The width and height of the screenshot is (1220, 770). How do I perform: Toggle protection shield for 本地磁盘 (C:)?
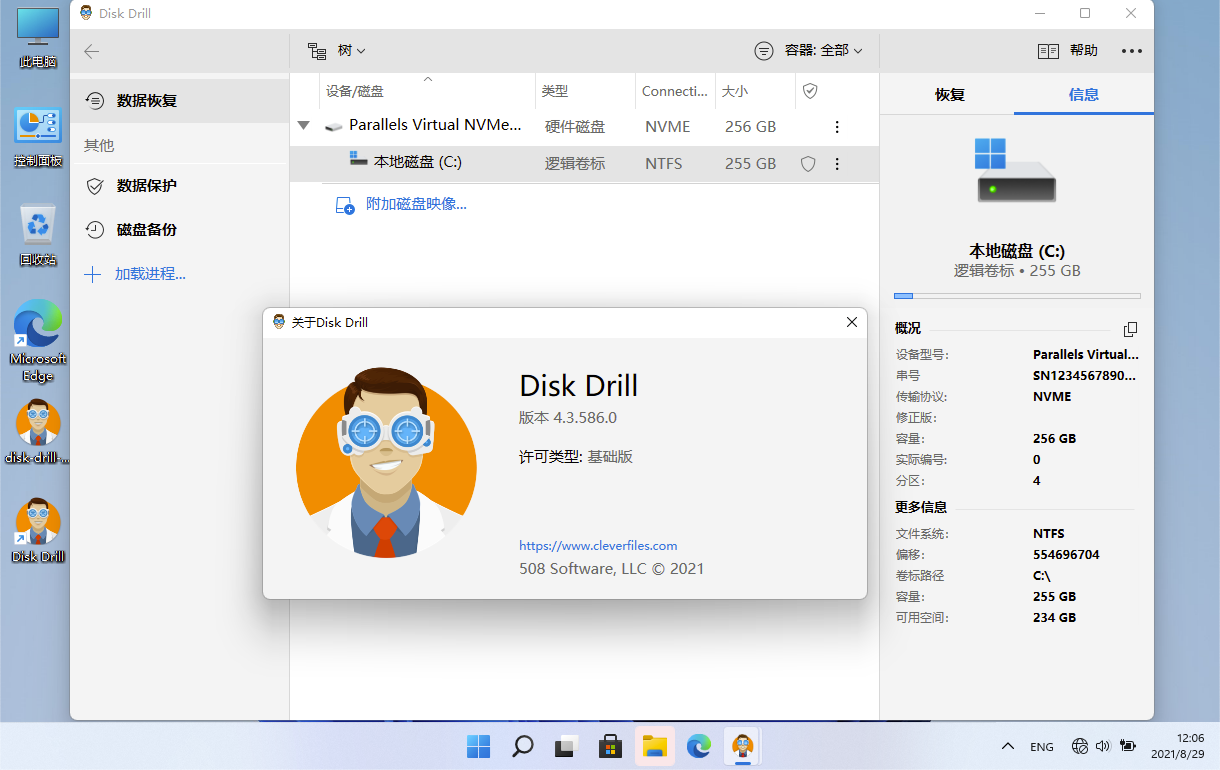point(808,164)
